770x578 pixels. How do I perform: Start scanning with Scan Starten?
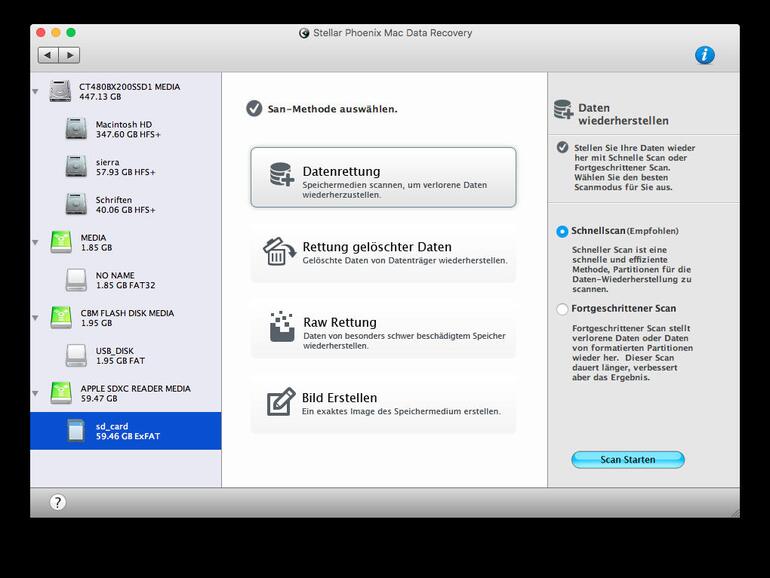tap(628, 460)
